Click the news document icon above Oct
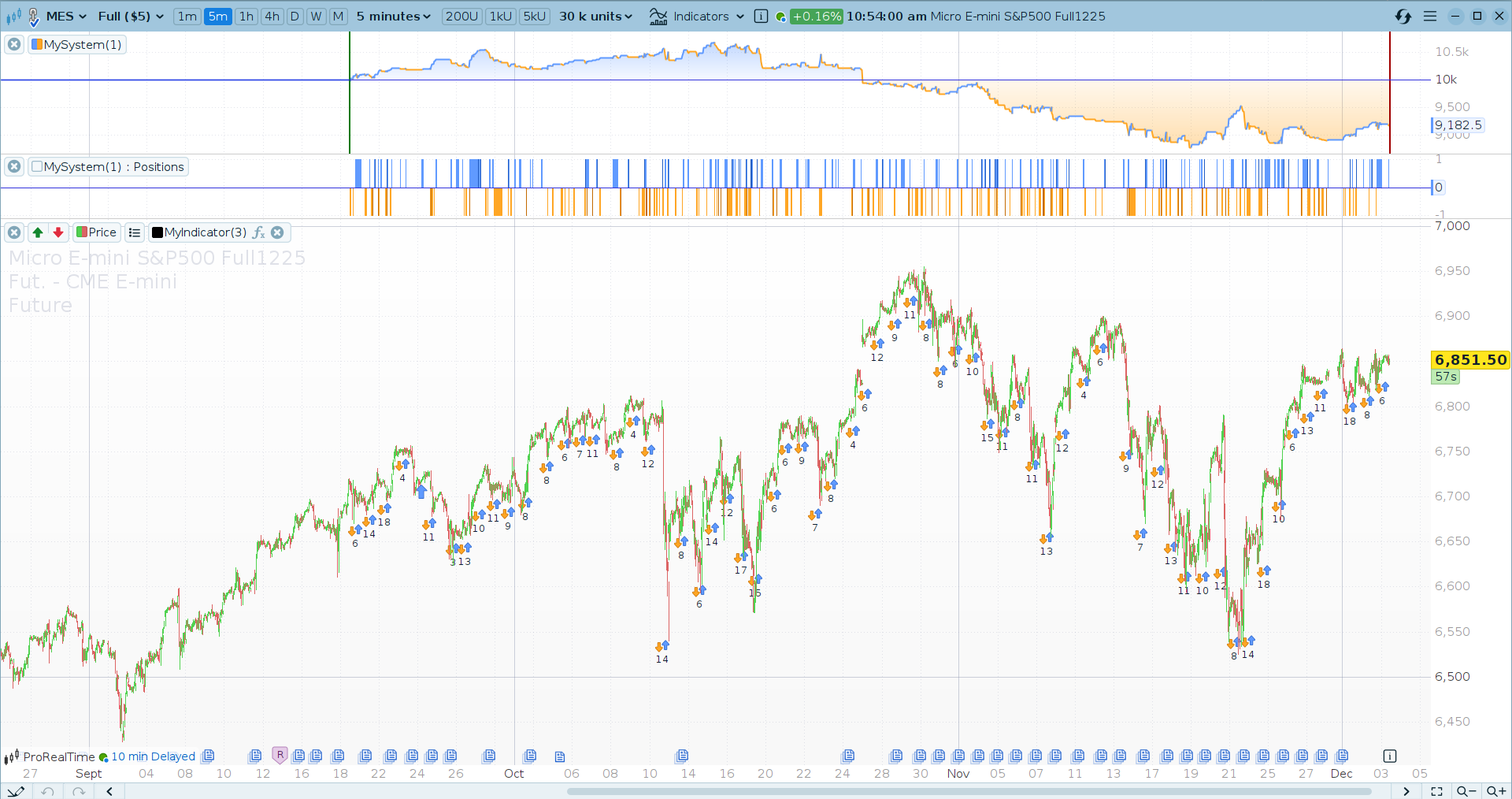 tap(530, 756)
